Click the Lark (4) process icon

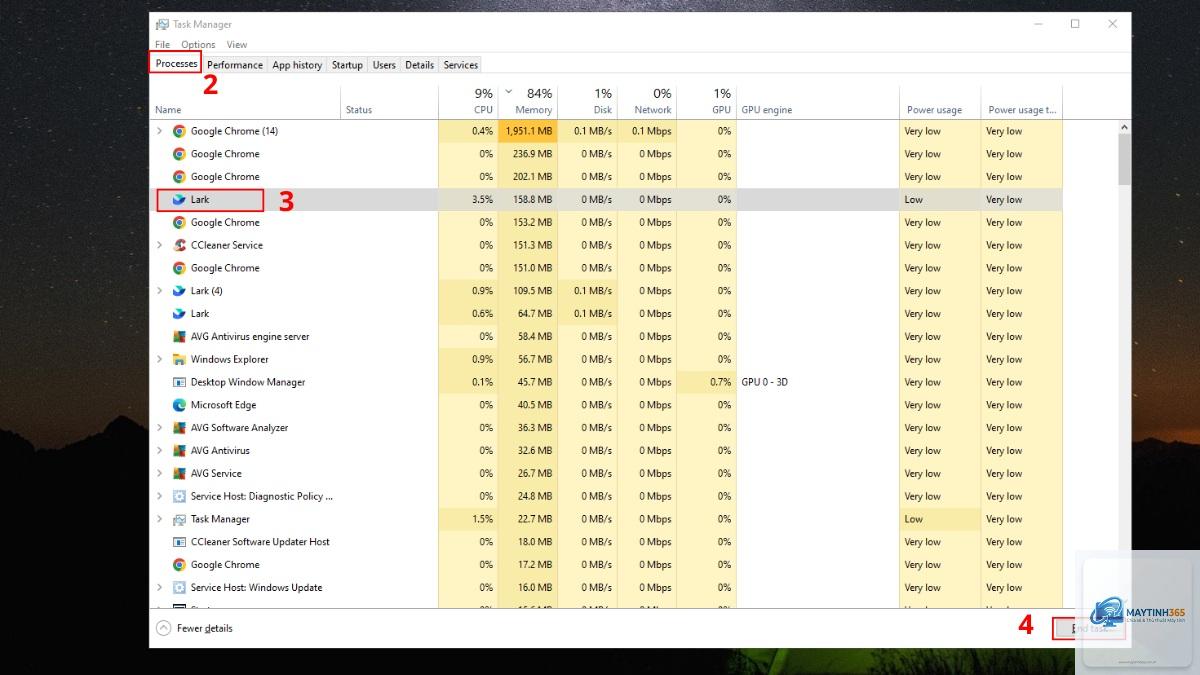[x=179, y=291]
